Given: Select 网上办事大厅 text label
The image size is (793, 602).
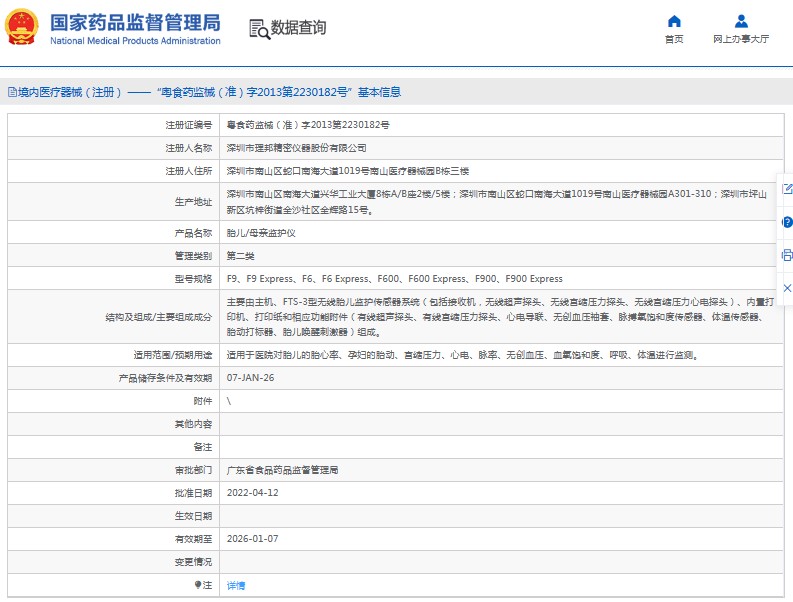Looking at the screenshot, I should tap(741, 40).
